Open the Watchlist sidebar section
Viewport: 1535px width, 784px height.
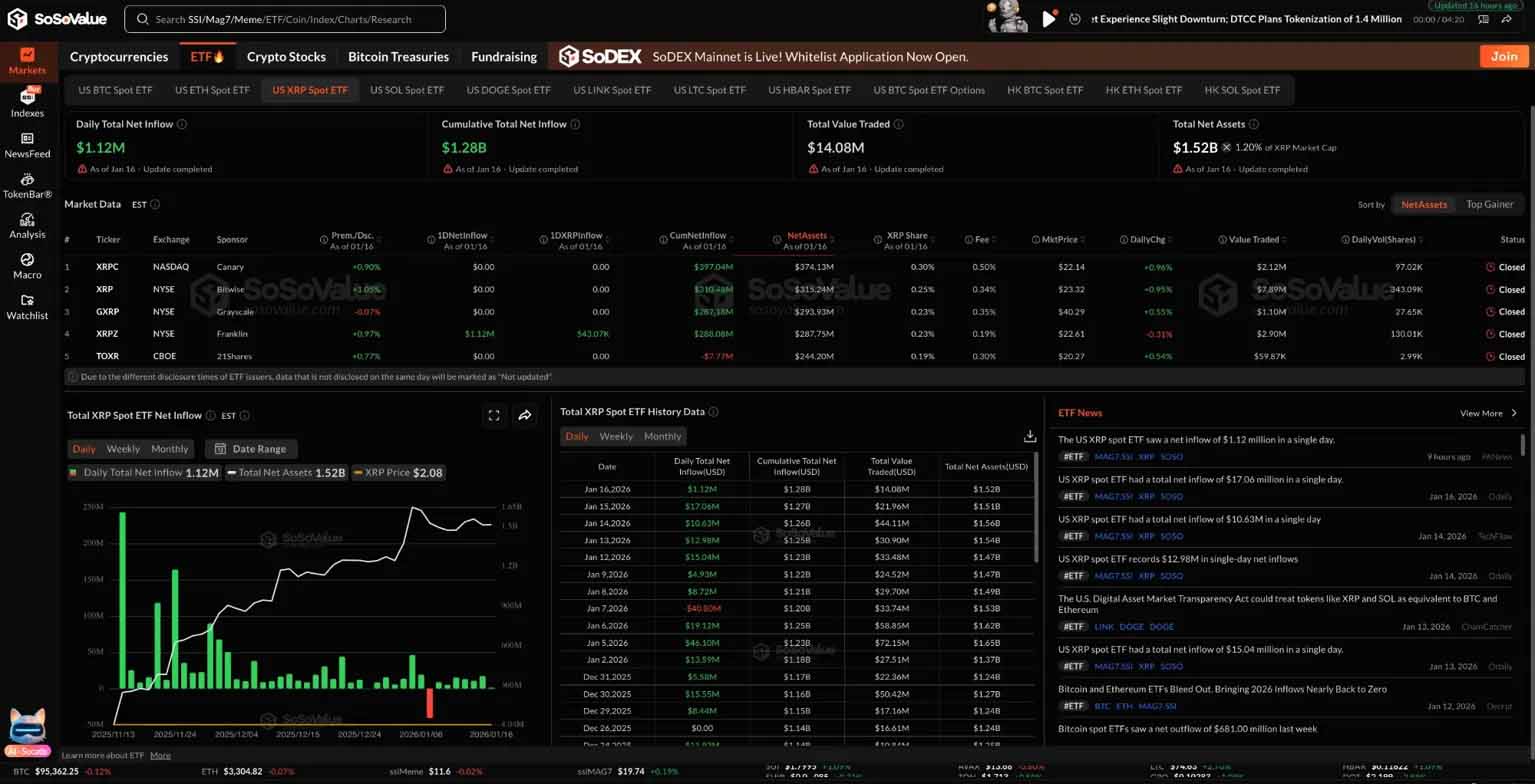[x=27, y=306]
